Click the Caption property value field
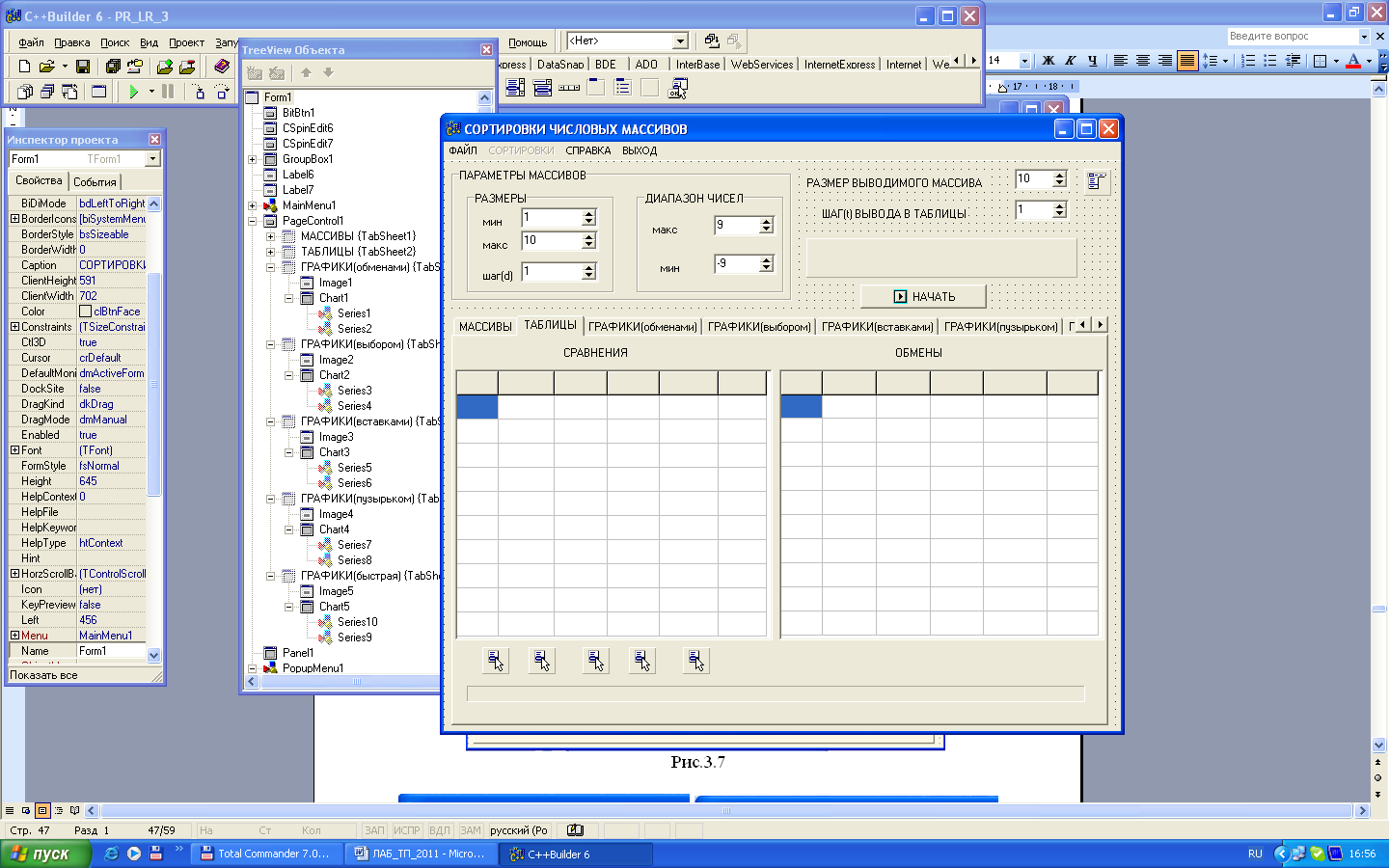 [x=111, y=265]
